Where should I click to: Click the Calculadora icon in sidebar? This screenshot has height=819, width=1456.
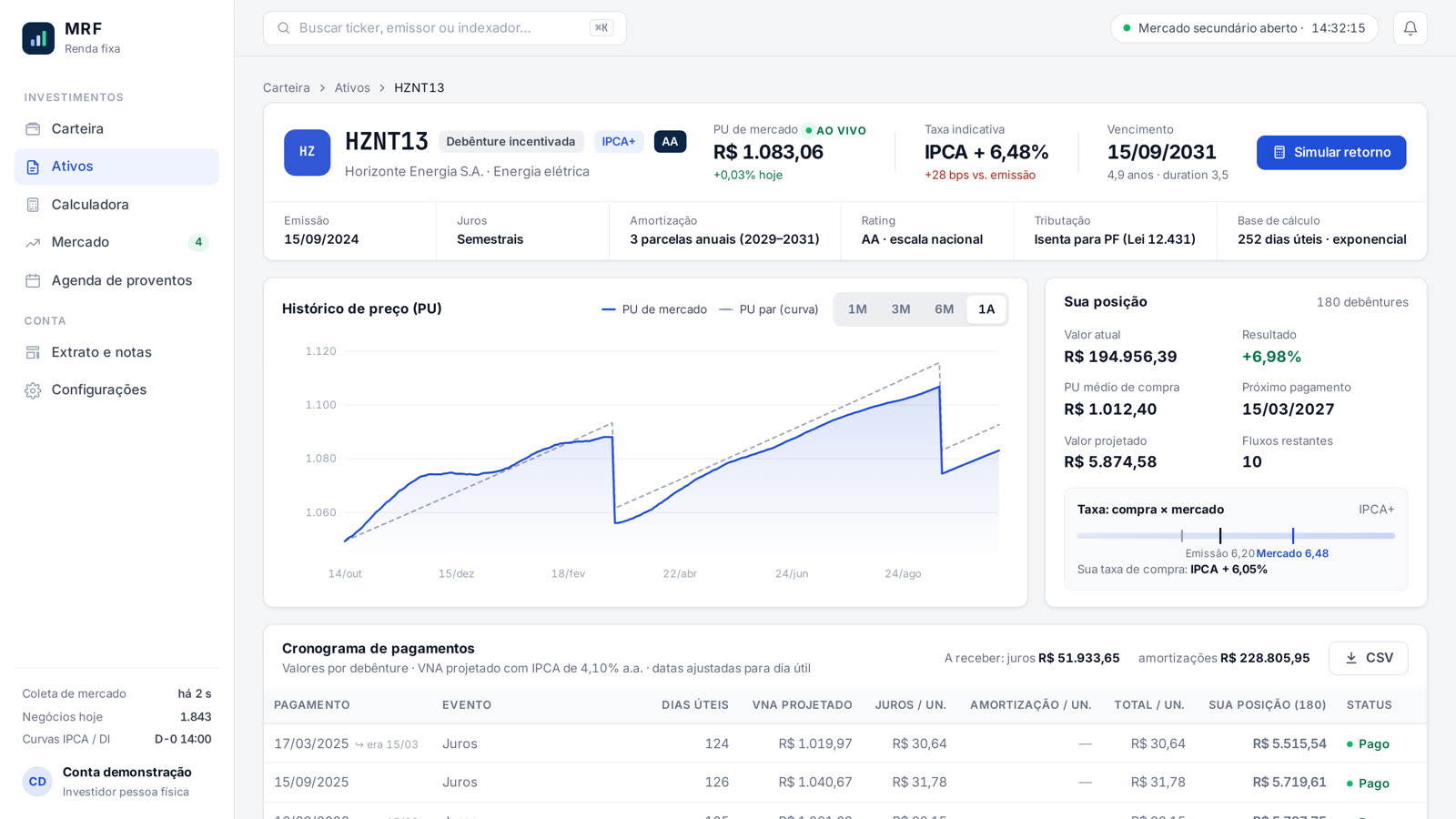click(33, 205)
